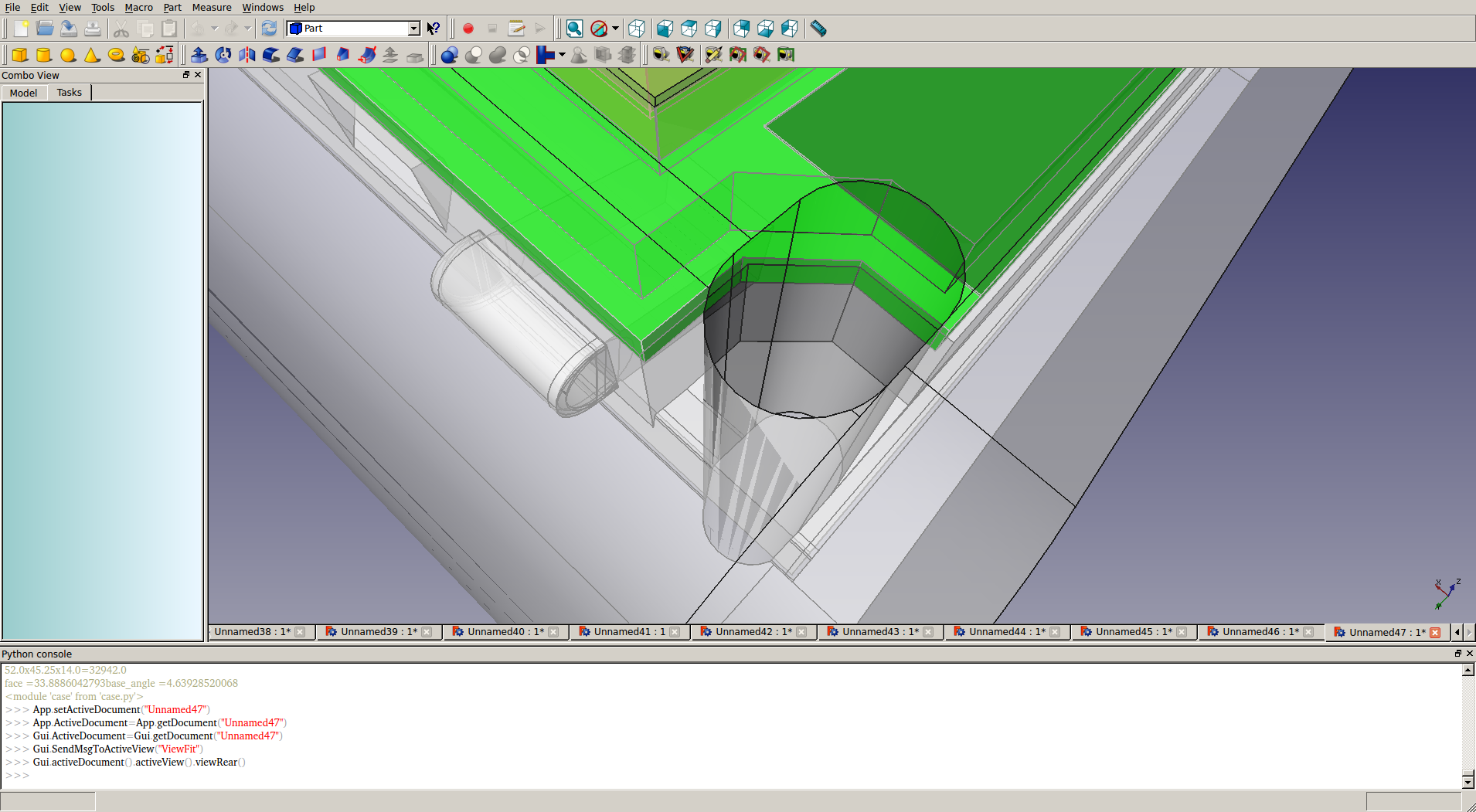Select the Revolve tool
The width and height of the screenshot is (1476, 812).
point(223,55)
